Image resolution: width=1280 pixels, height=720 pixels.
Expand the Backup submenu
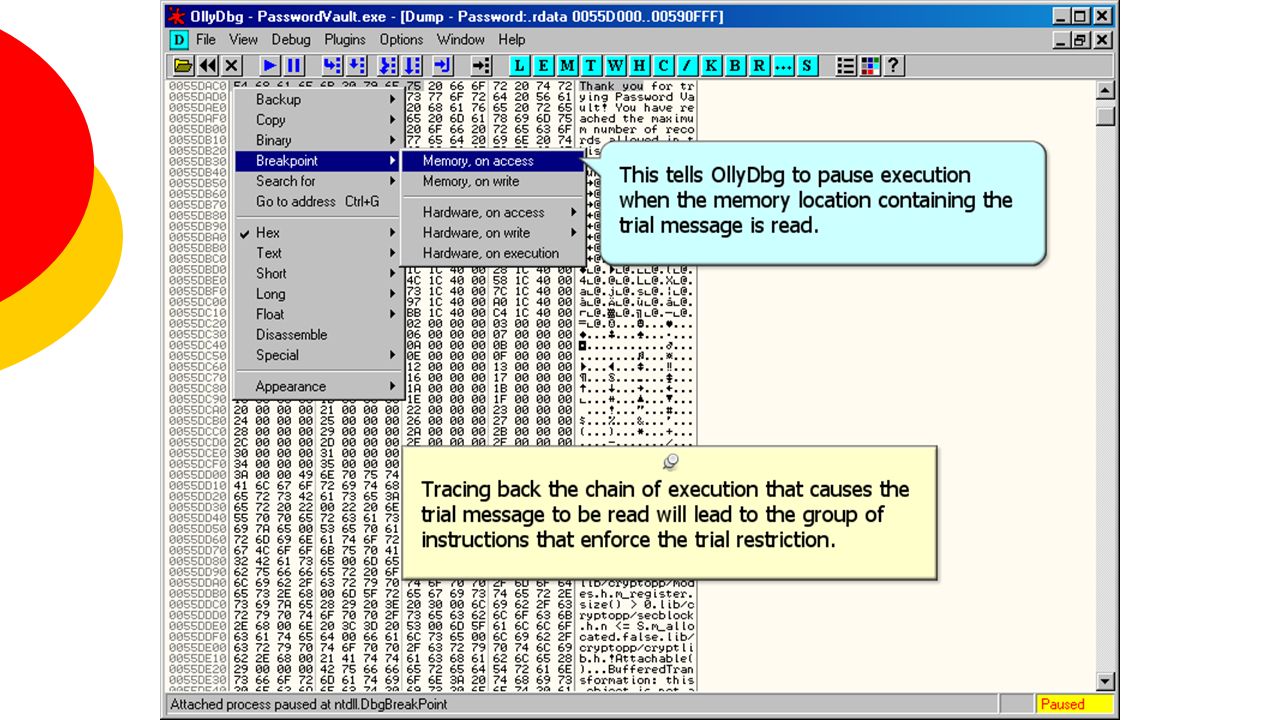pos(318,99)
